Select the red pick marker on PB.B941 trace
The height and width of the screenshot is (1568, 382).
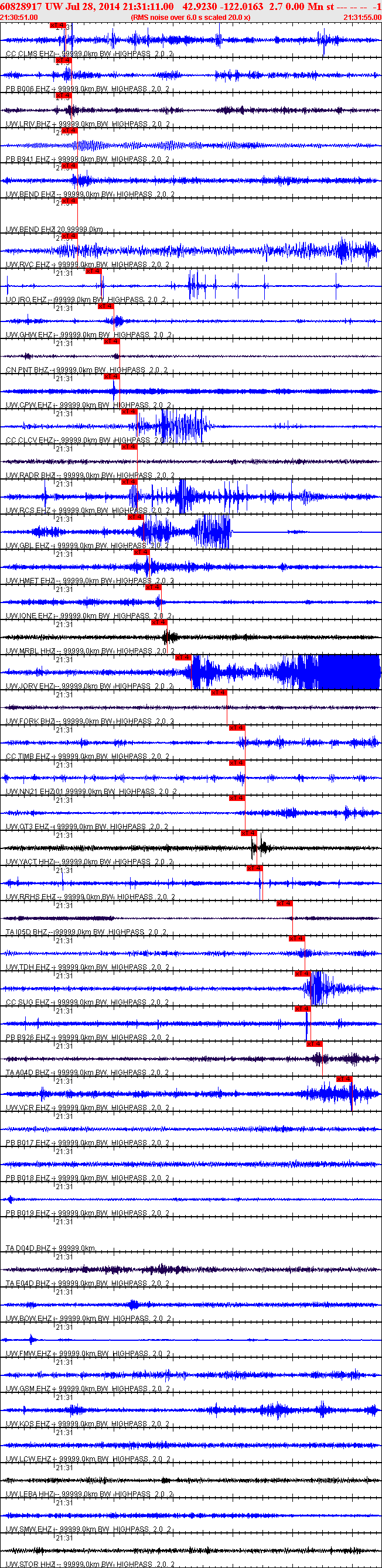coord(70,130)
